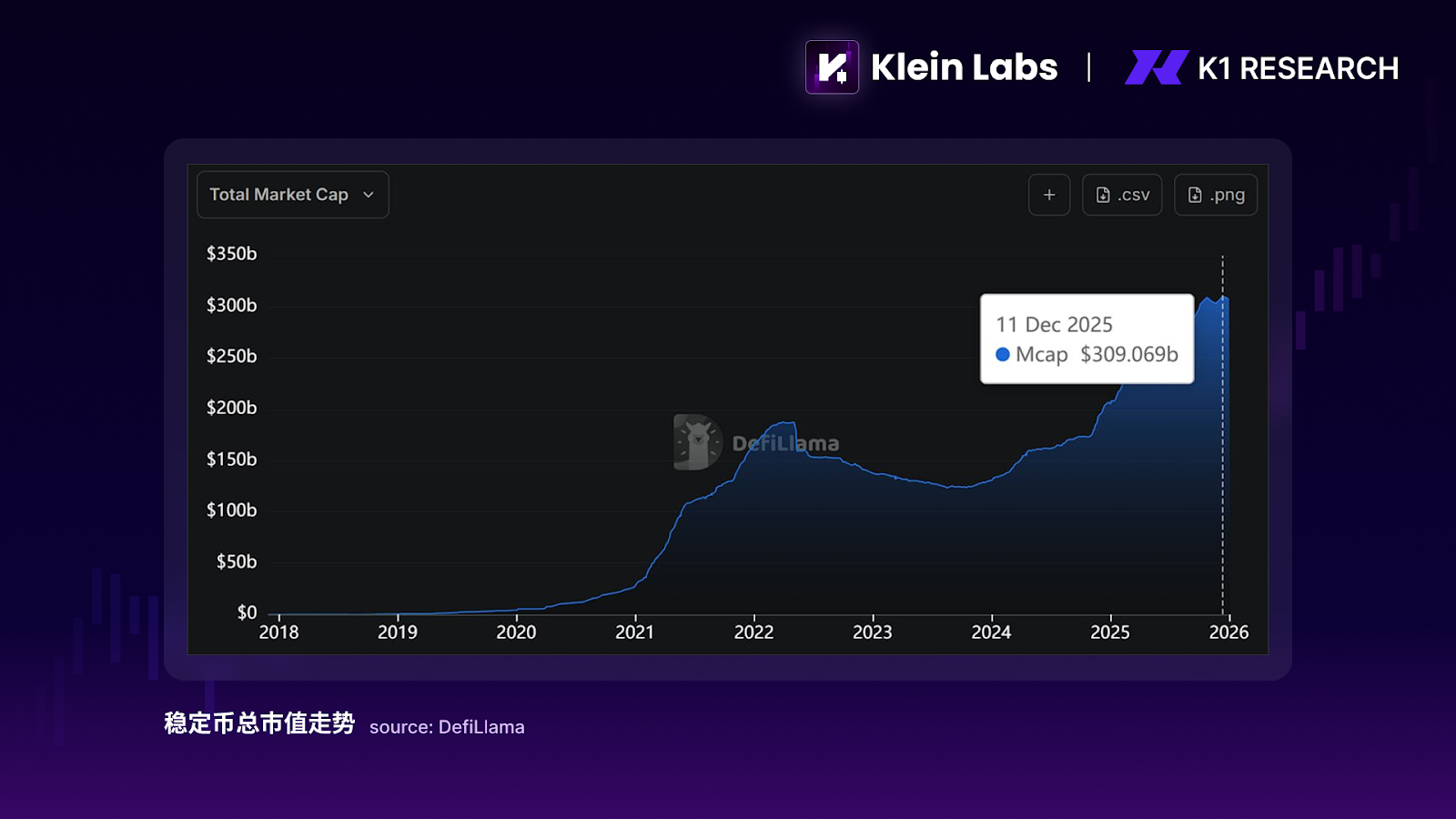Screen dimensions: 1456x819
Task: Click the 2022 label on the x-axis
Action: [753, 632]
